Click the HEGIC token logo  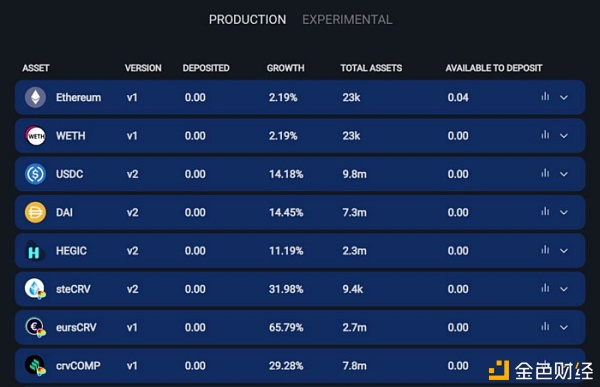tap(34, 251)
